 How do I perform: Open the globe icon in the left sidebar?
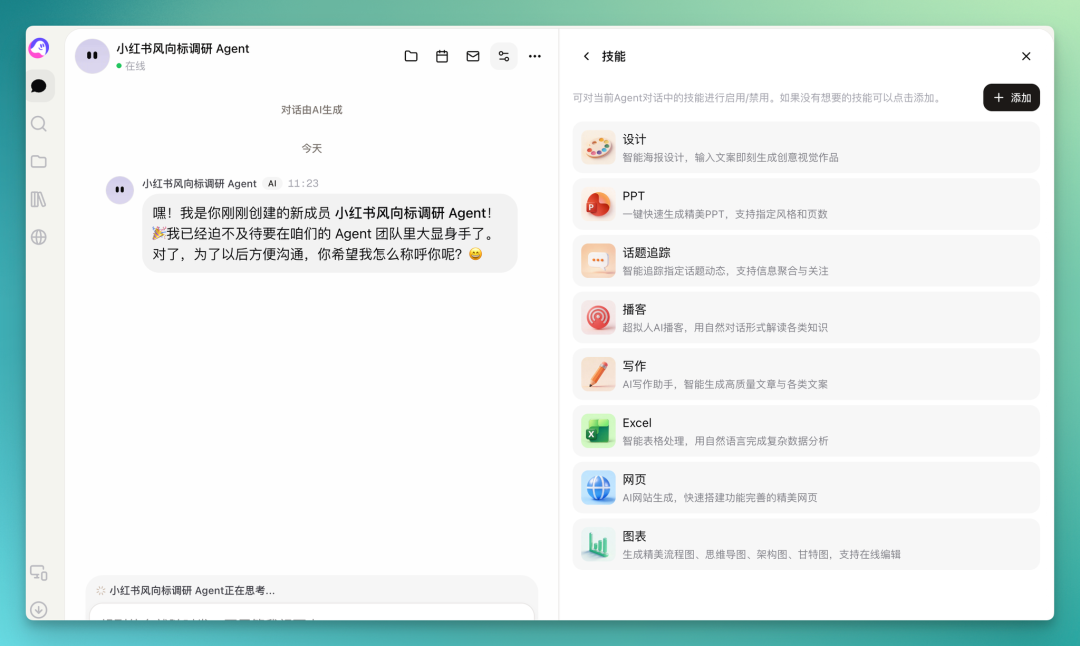coord(39,237)
